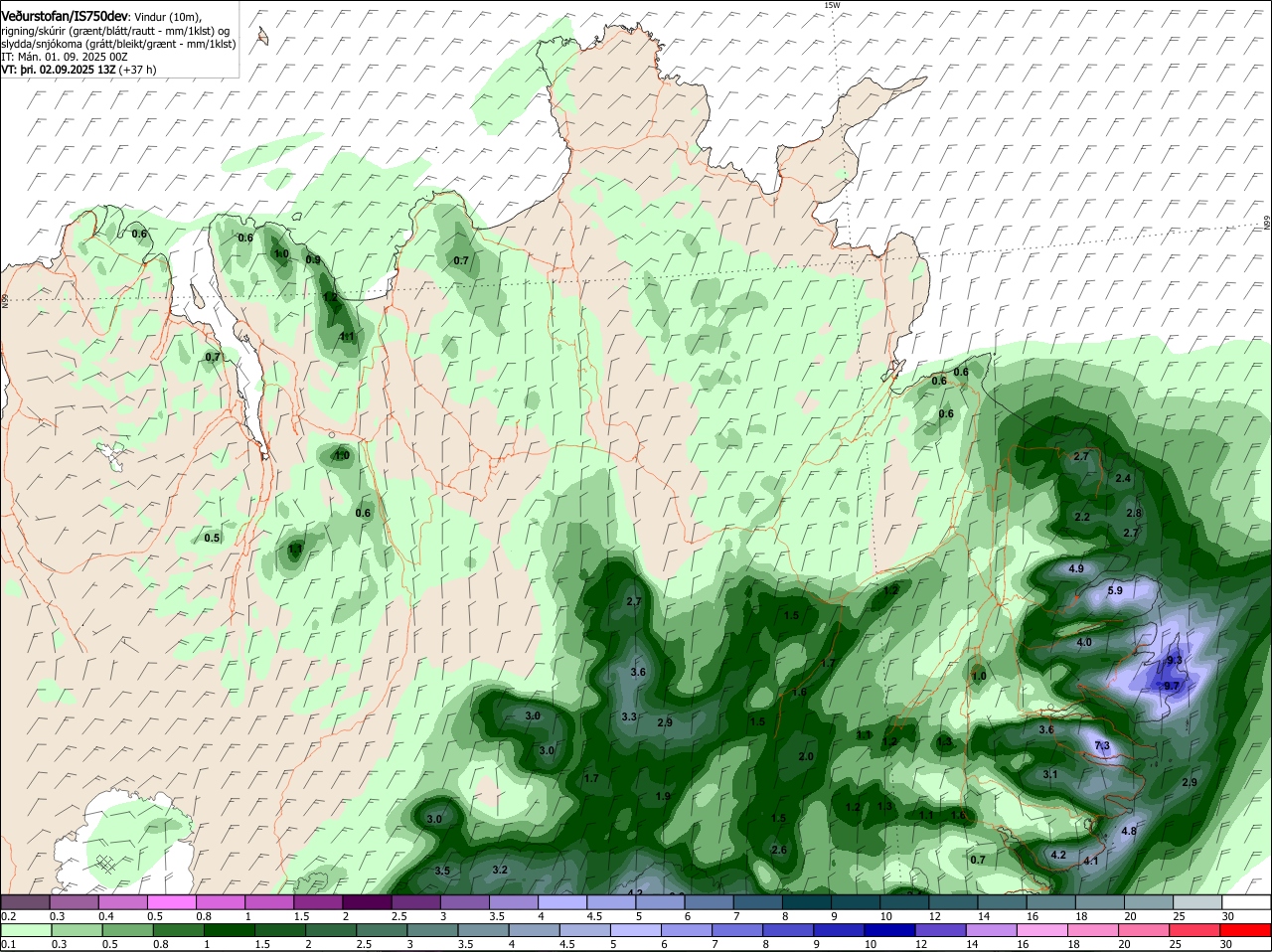This screenshot has width=1272, height=952.
Task: Click the darkest purple 2–2.5 snow legend swatch
Action: point(370,902)
